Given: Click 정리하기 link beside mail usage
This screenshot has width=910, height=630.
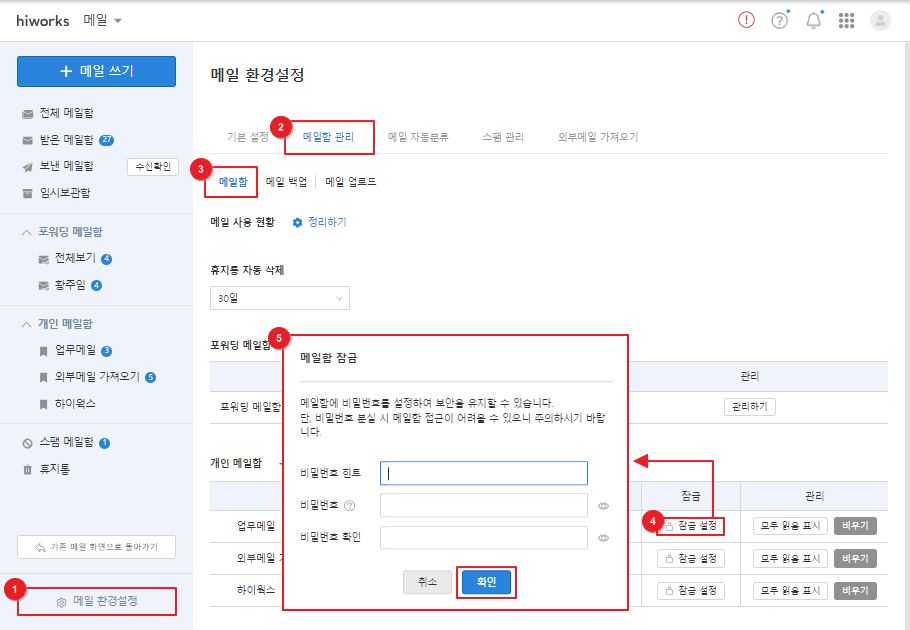Looking at the screenshot, I should click(320, 222).
